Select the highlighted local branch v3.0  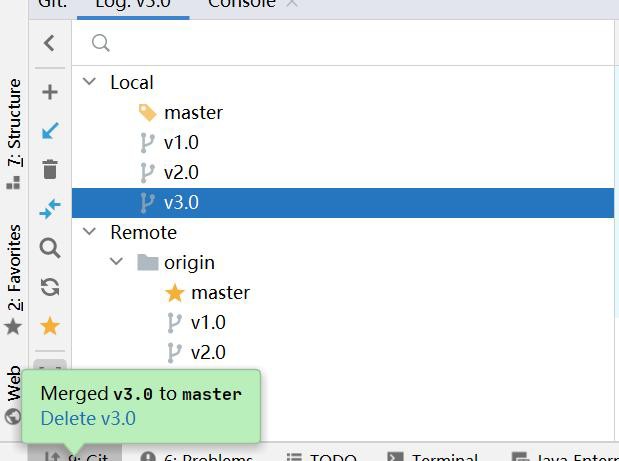(x=181, y=202)
